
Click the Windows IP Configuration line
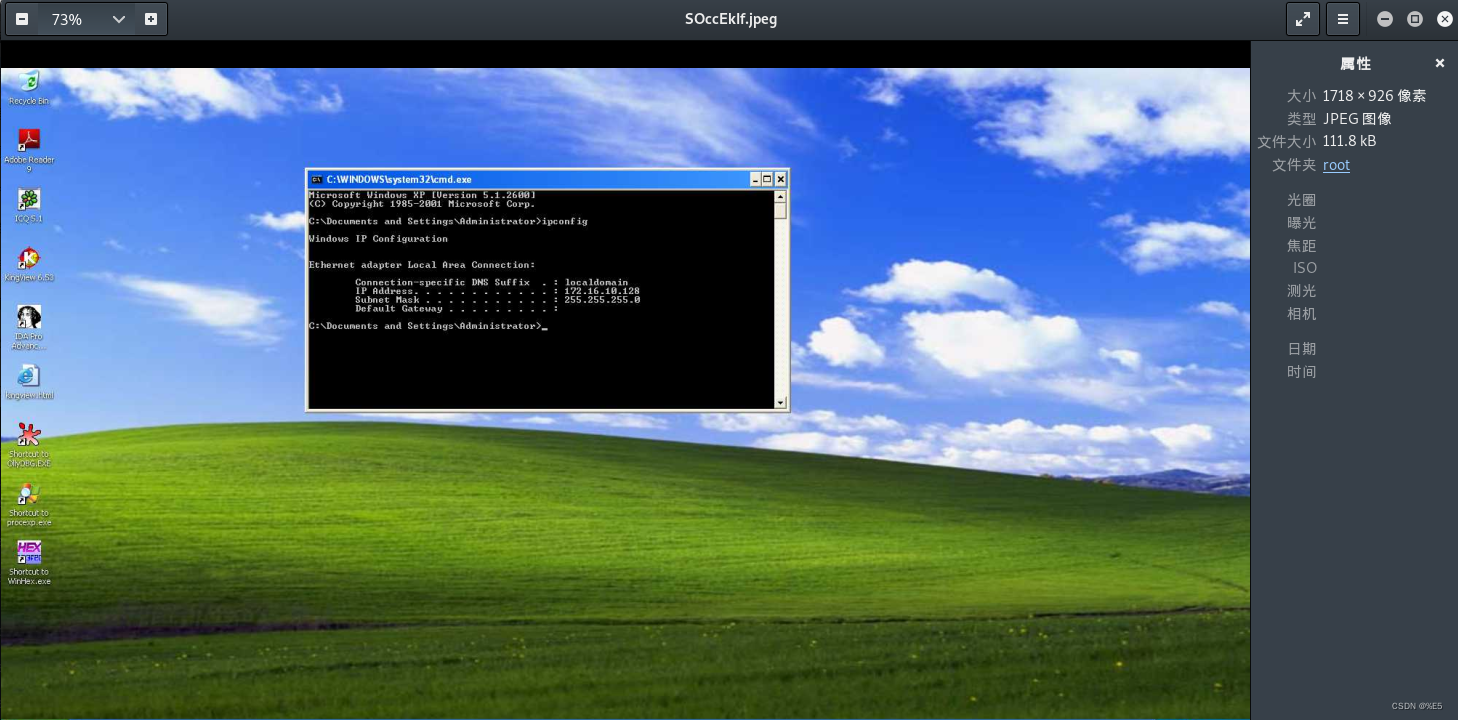378,239
